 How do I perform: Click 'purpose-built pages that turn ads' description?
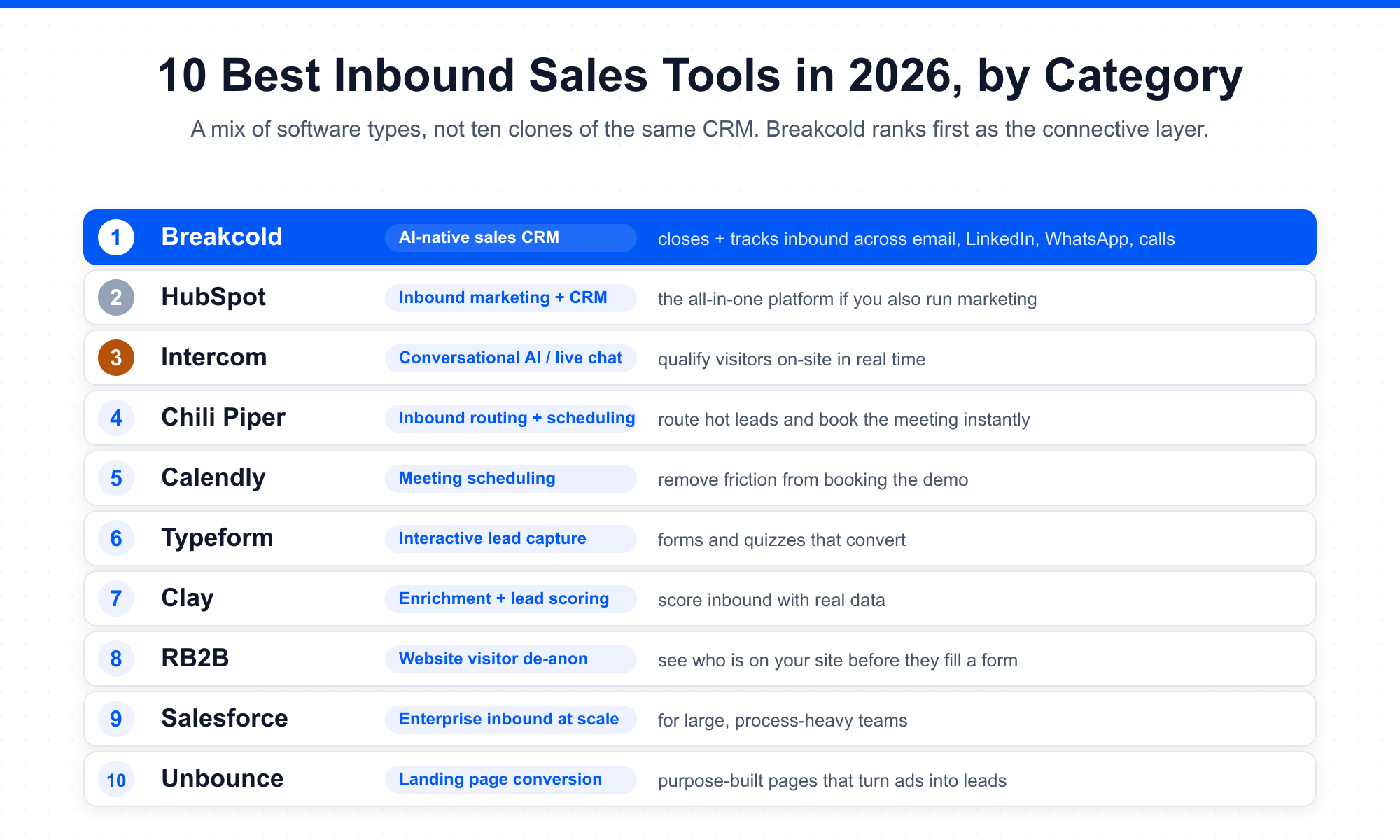pyautogui.click(x=832, y=781)
